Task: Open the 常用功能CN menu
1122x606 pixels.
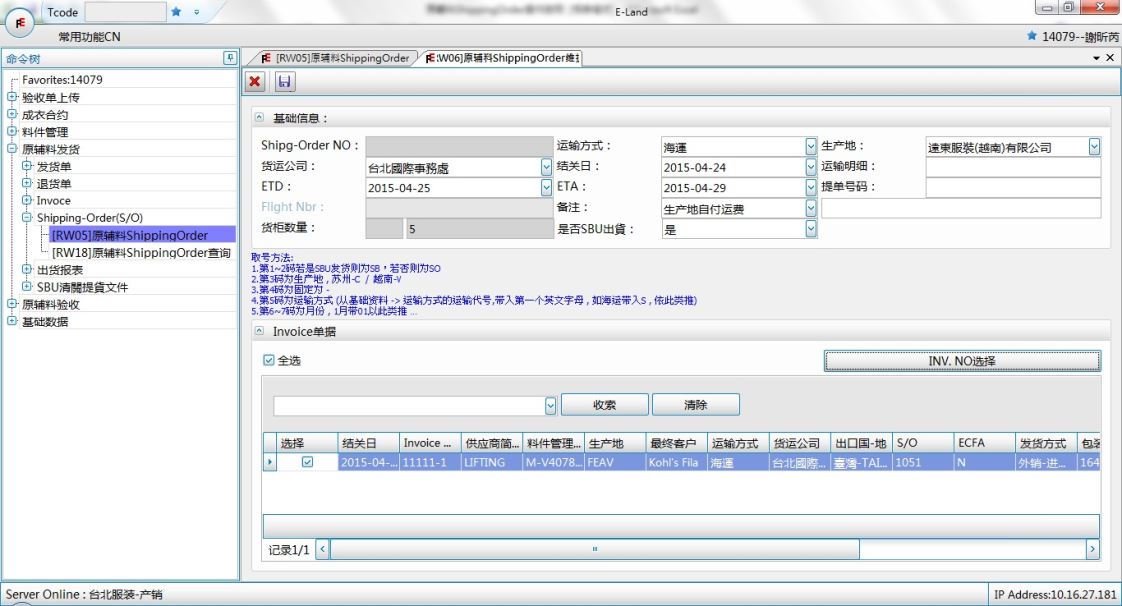Action: coord(90,37)
